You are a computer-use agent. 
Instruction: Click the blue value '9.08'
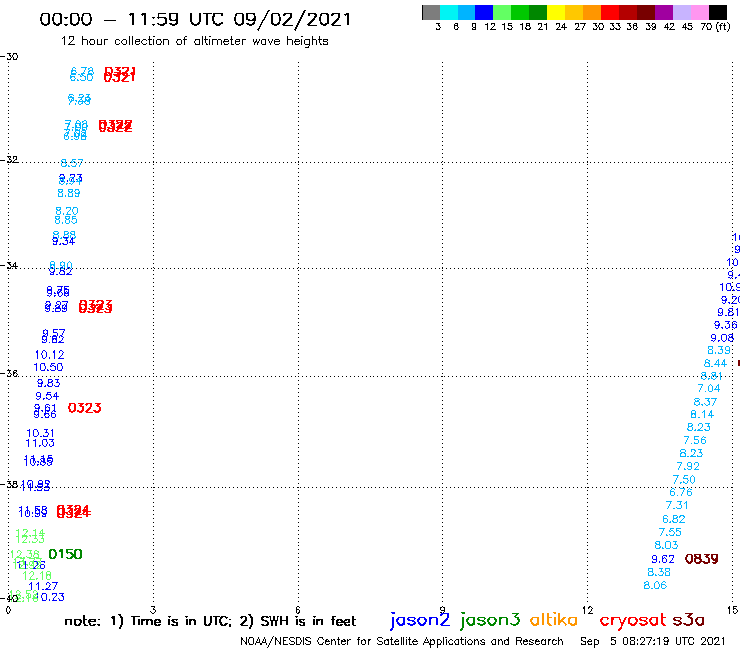click(722, 338)
